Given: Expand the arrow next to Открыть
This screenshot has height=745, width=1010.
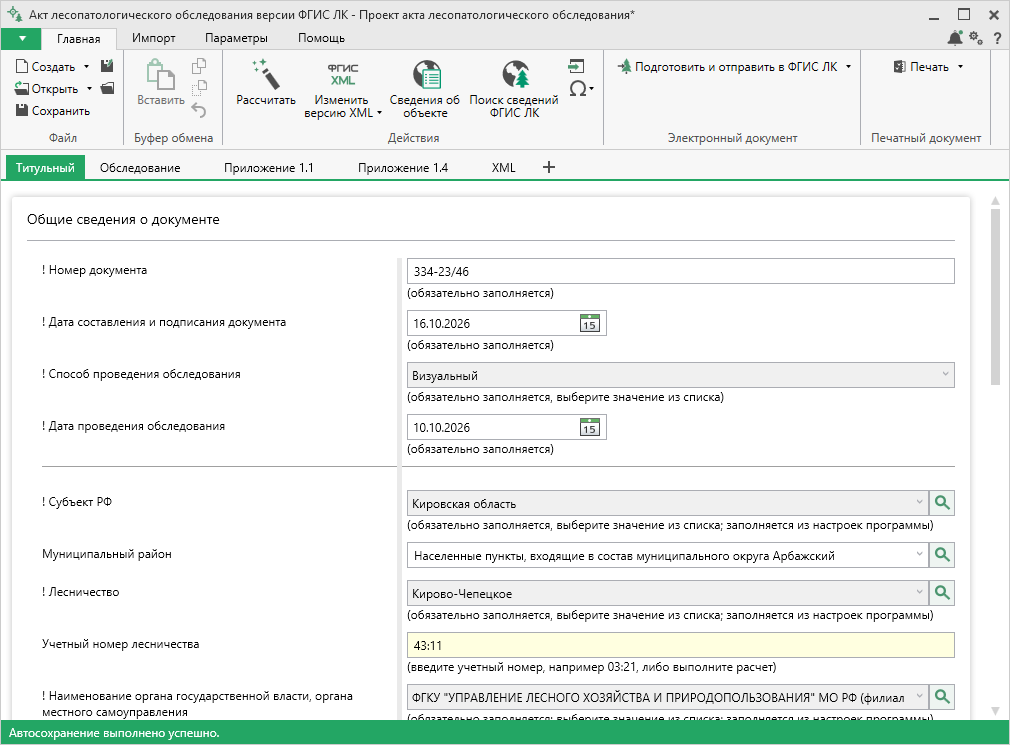Looking at the screenshot, I should pyautogui.click(x=89, y=89).
